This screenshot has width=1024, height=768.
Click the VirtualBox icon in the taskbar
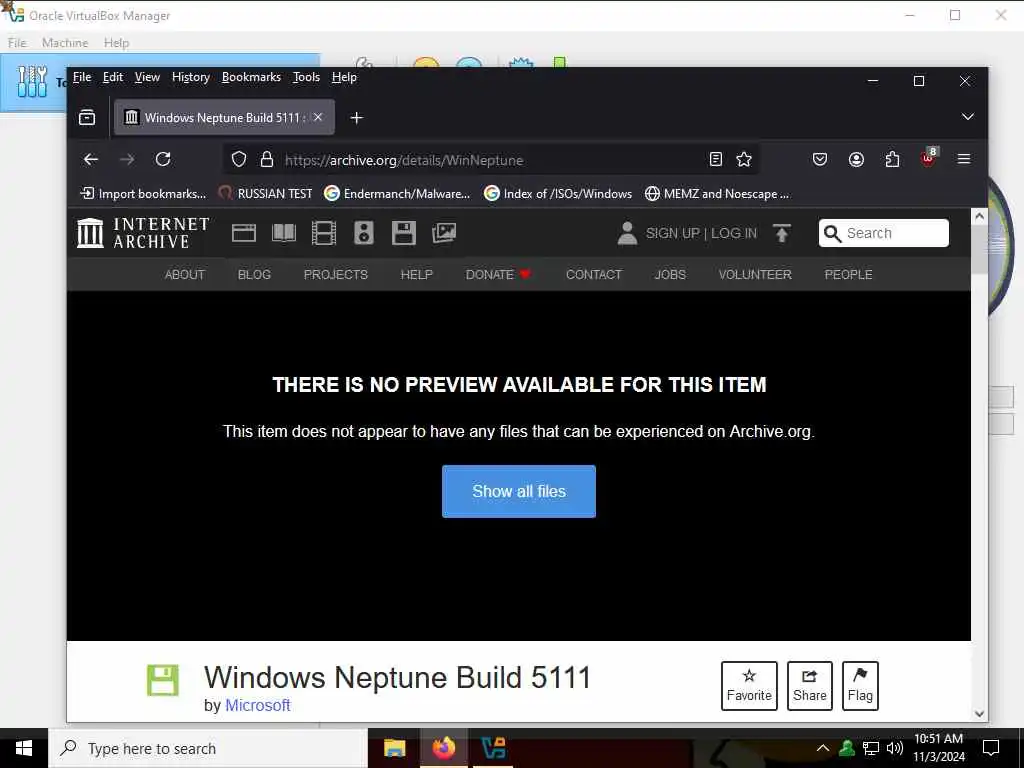493,748
